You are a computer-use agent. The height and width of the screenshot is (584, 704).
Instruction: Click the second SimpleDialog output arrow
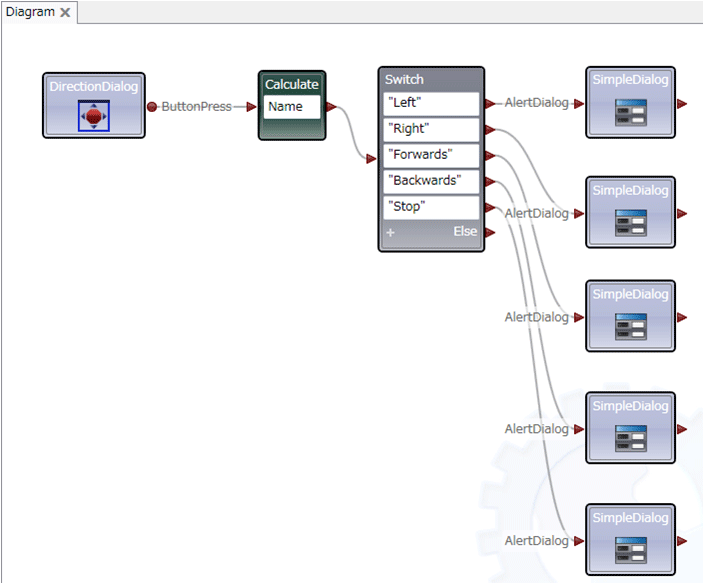click(682, 214)
